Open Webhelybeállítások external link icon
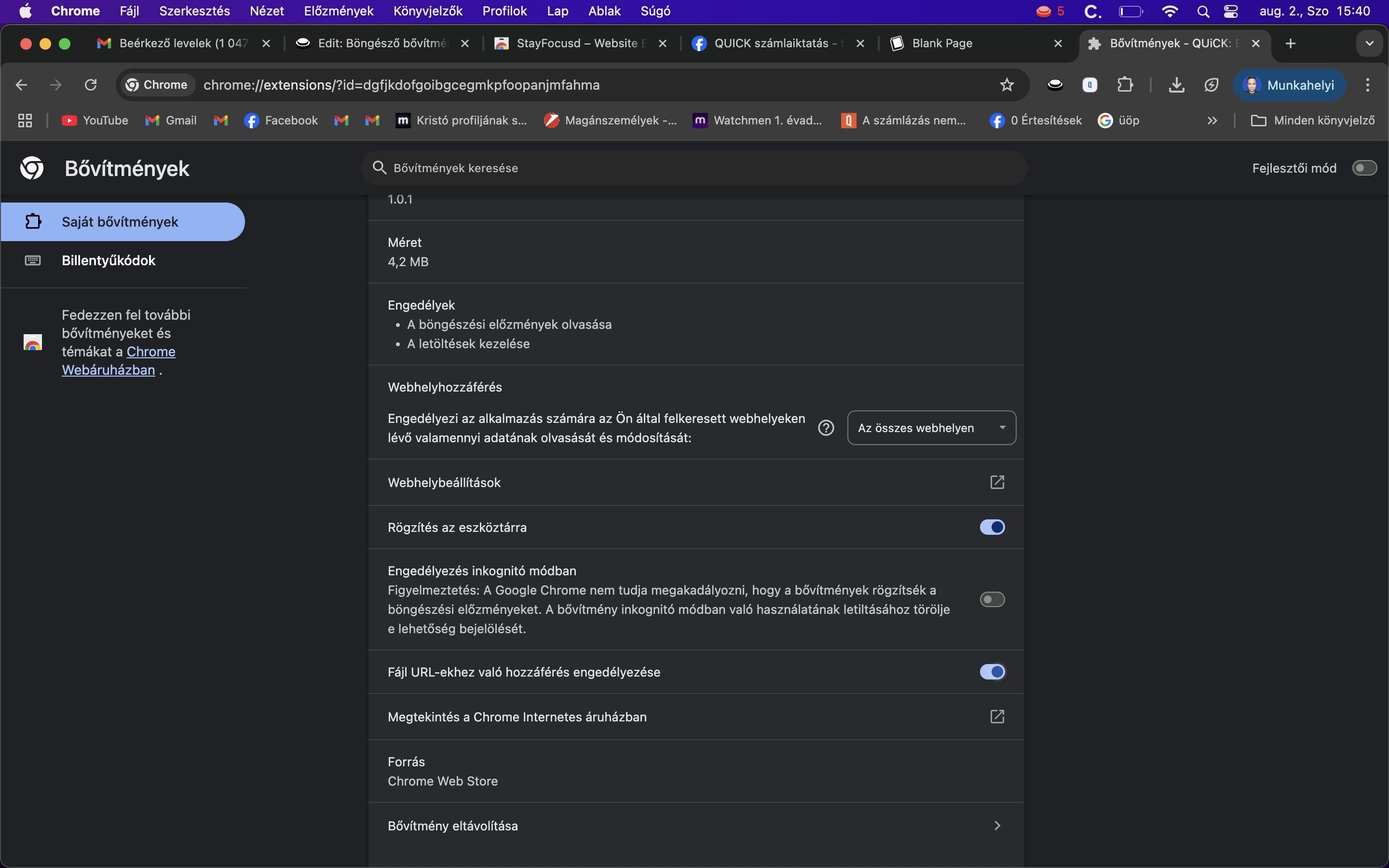Viewport: 1389px width, 868px height. pos(997,482)
